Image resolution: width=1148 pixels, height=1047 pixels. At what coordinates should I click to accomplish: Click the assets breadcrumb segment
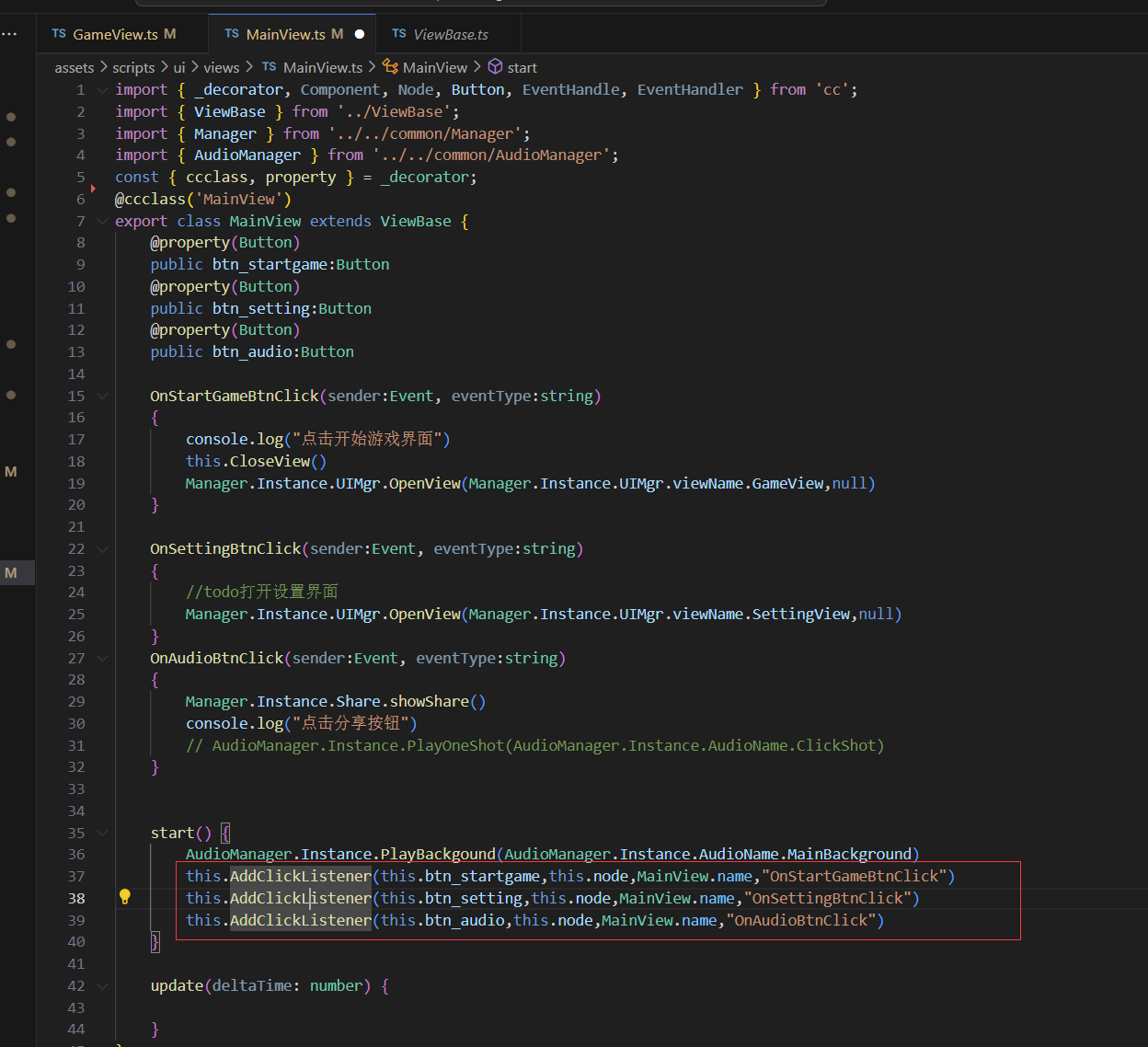point(75,67)
